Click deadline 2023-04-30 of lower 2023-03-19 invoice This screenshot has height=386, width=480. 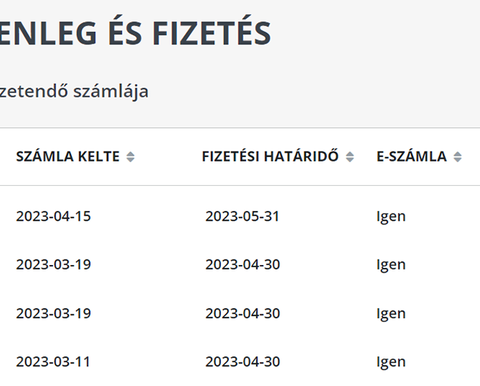pos(243,314)
